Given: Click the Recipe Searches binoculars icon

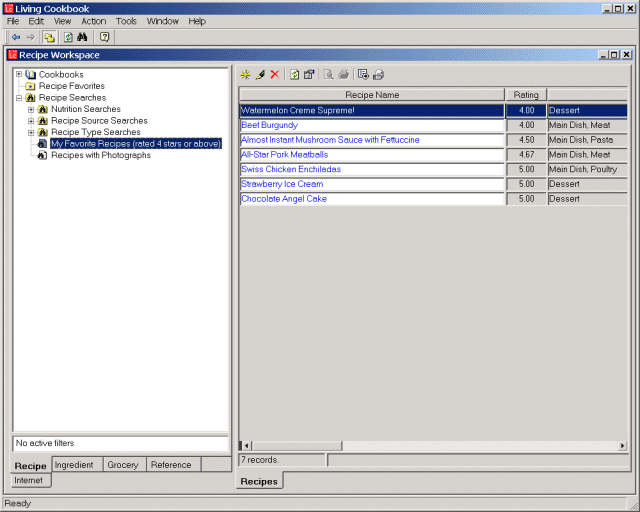Looking at the screenshot, I should 31,98.
